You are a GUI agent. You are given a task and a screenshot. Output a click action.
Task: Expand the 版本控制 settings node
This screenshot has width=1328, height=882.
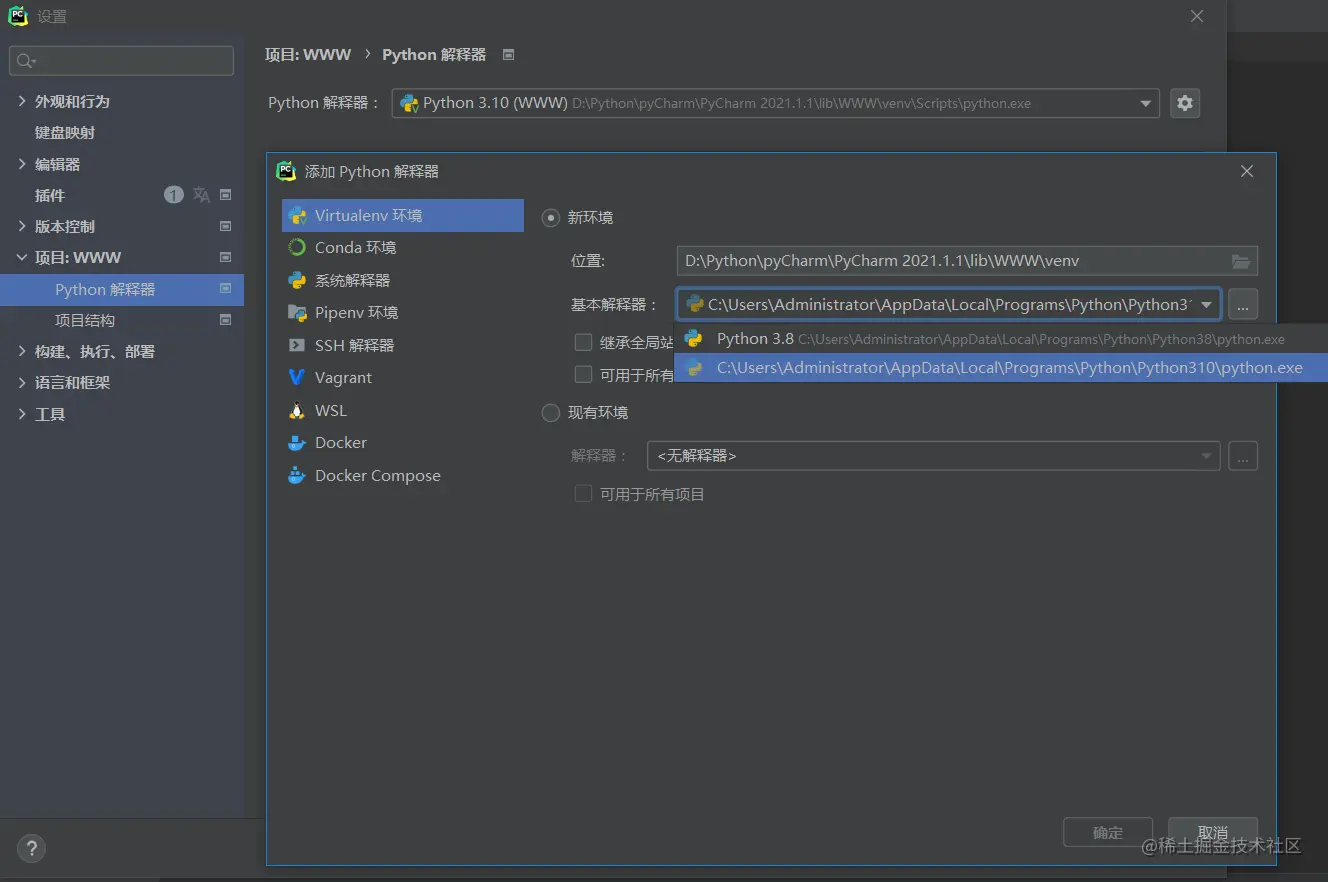coord(22,226)
